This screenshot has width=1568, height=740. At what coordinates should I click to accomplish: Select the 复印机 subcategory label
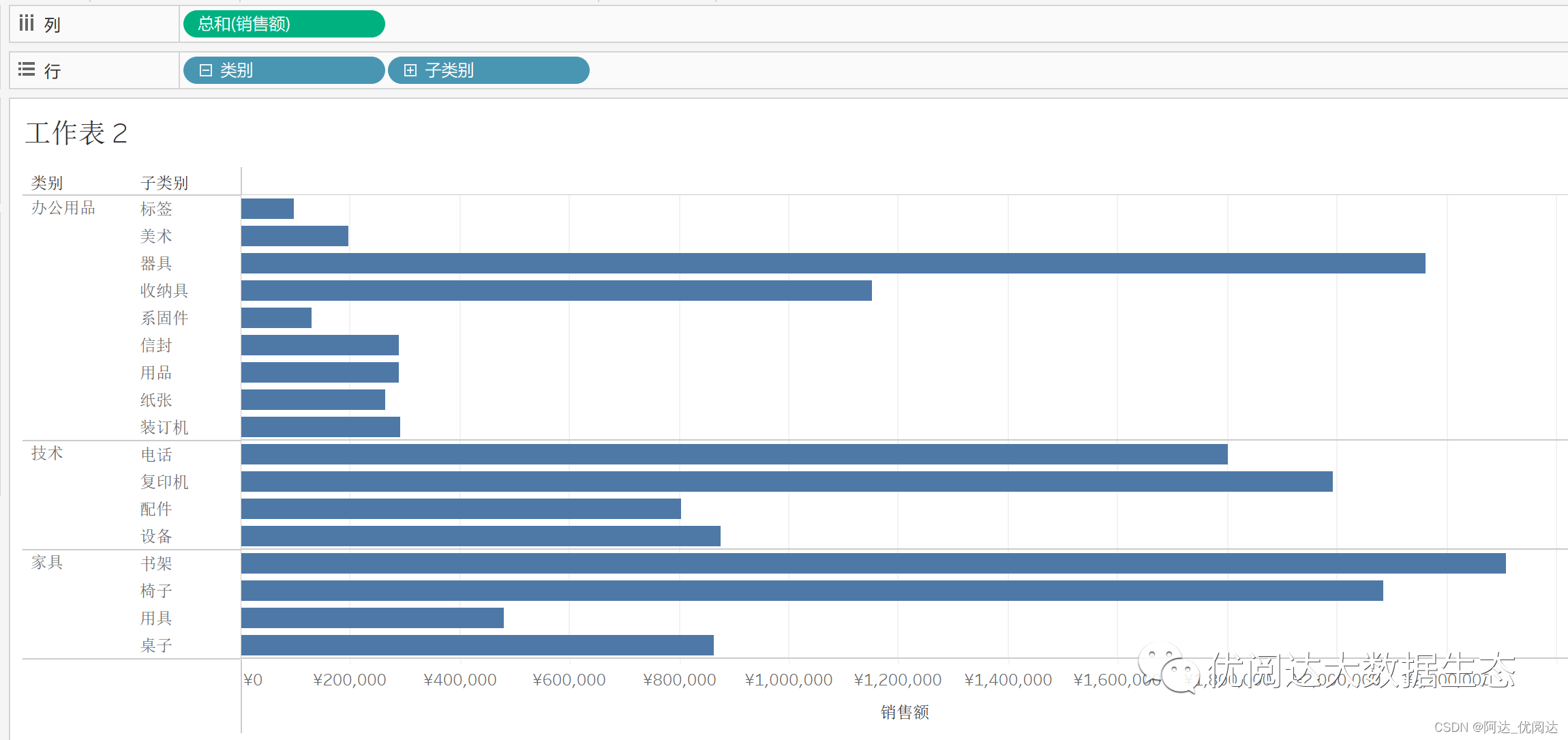pyautogui.click(x=164, y=482)
